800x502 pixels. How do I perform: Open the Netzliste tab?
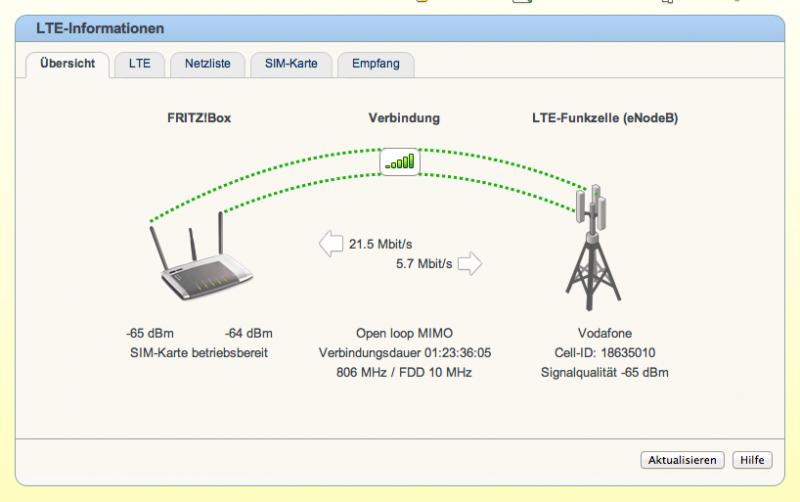point(208,64)
